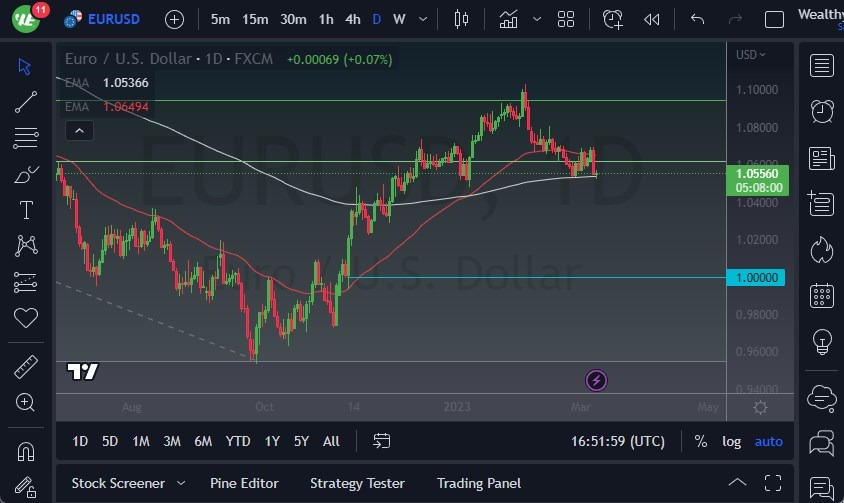Collapse the indicator legend on the chart

click(x=79, y=130)
